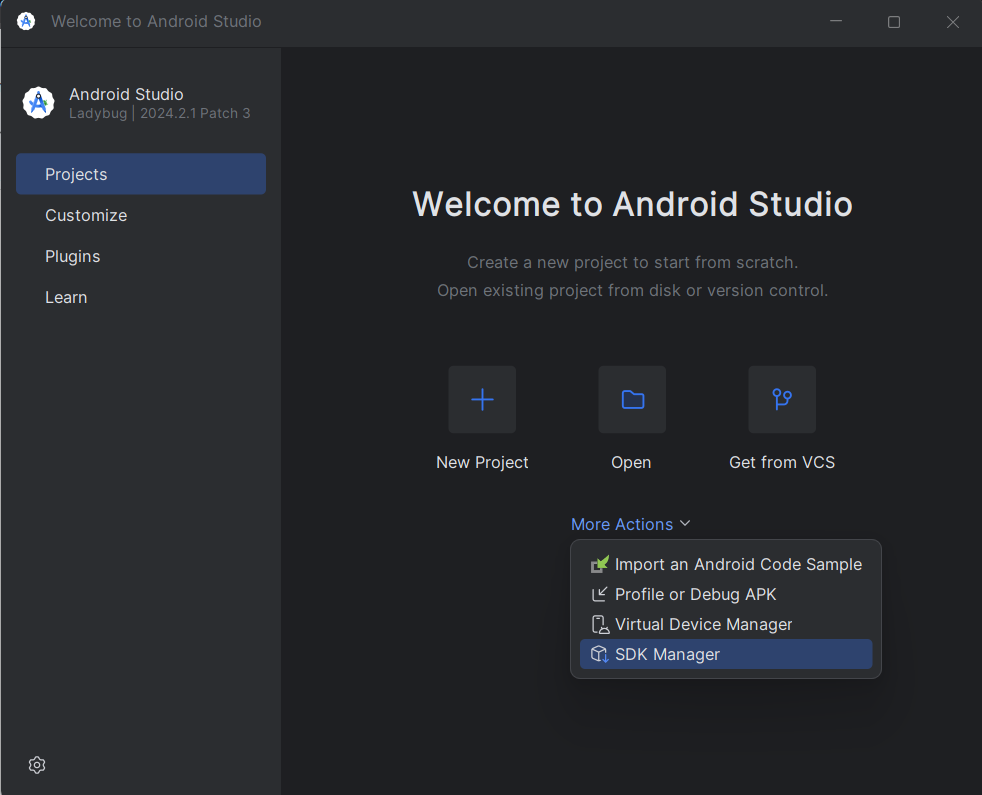The width and height of the screenshot is (982, 795).
Task: Switch to the Customize tab
Action: coord(86,215)
